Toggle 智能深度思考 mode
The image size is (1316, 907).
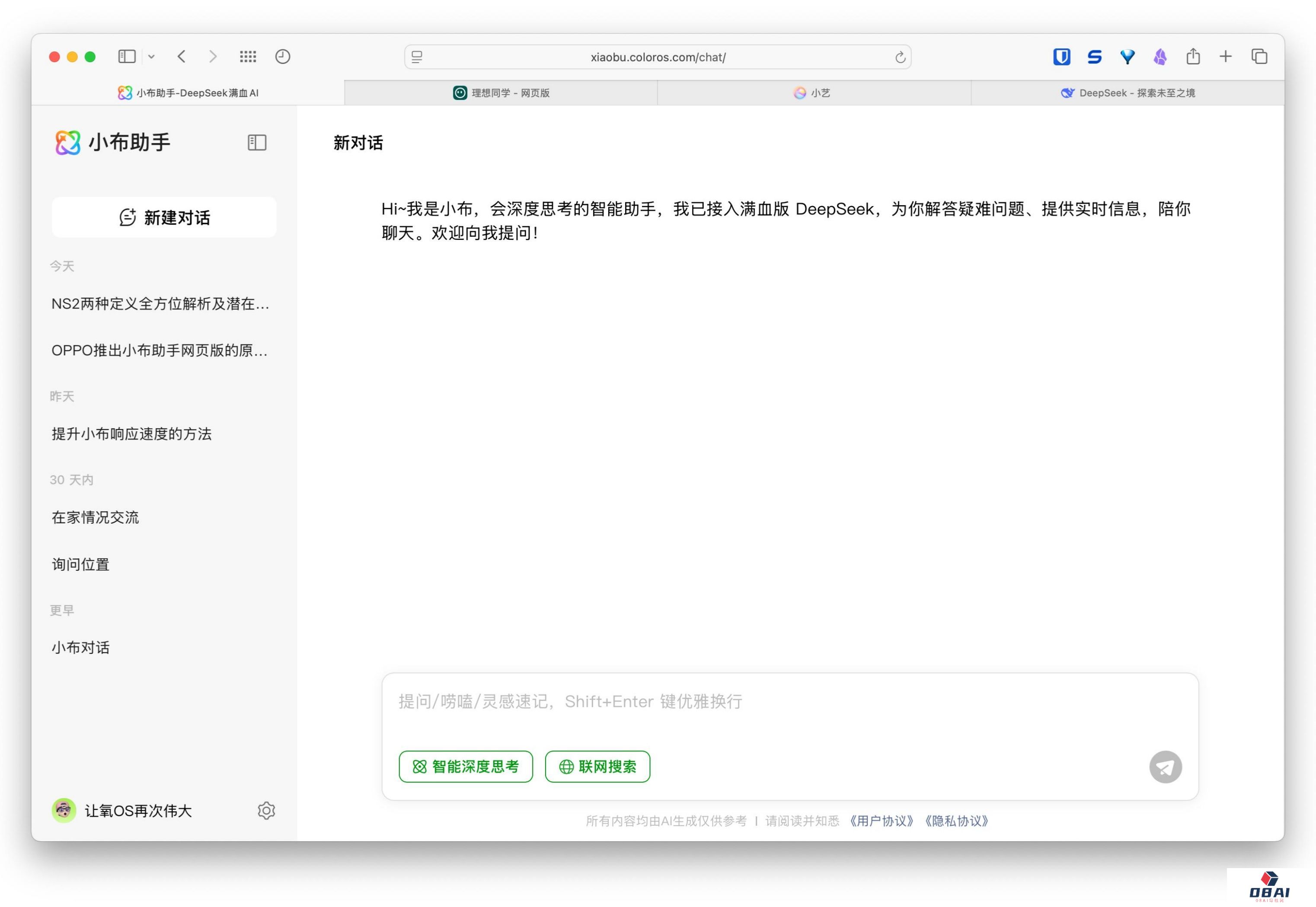click(466, 767)
